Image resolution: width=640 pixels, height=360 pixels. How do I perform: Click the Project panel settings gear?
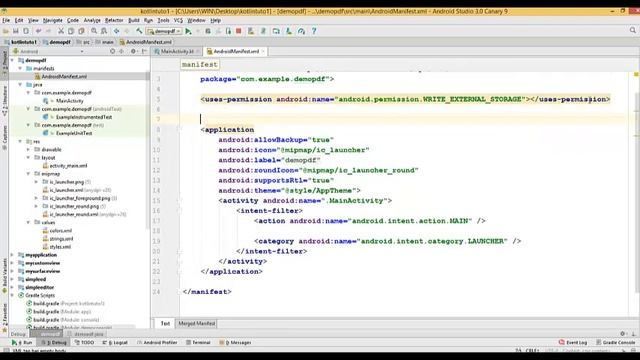tap(133, 51)
